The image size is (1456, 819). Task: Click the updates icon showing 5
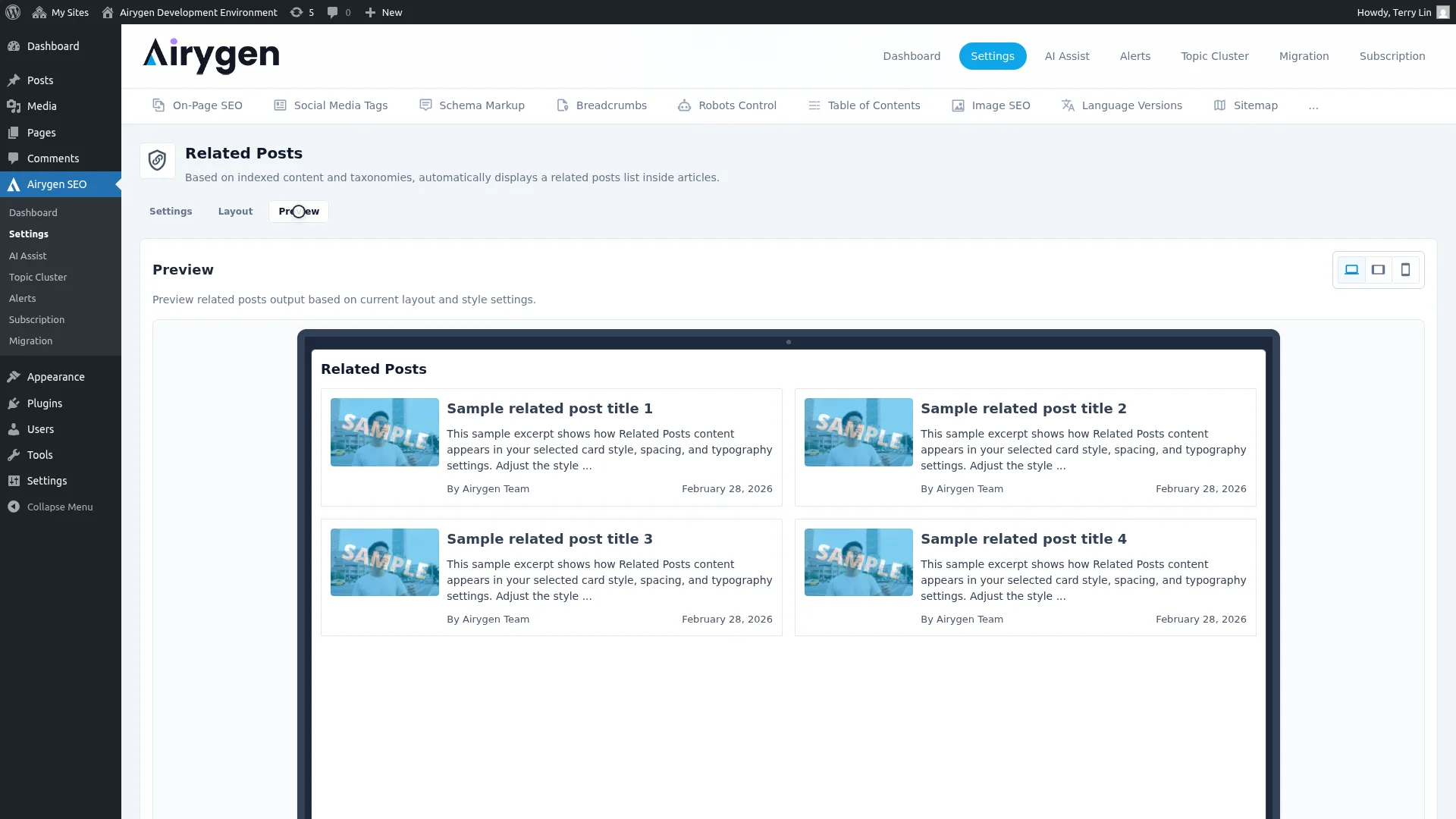coord(302,12)
